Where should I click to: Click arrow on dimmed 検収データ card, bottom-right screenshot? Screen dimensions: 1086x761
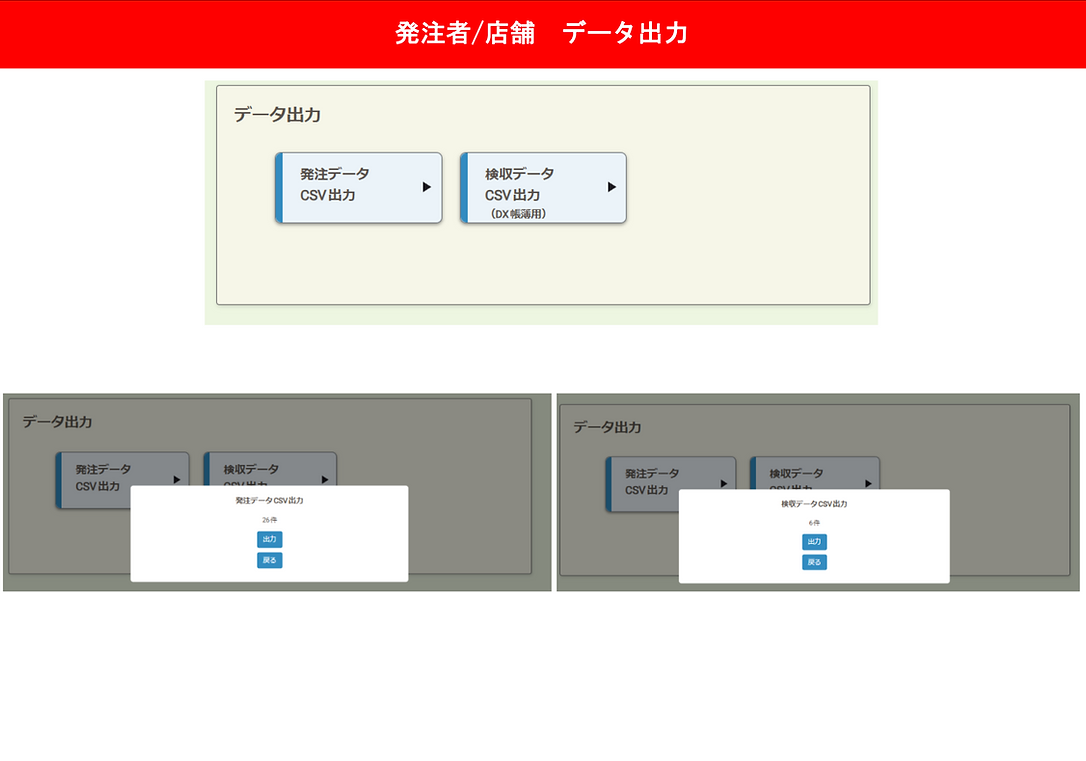pyautogui.click(x=868, y=483)
